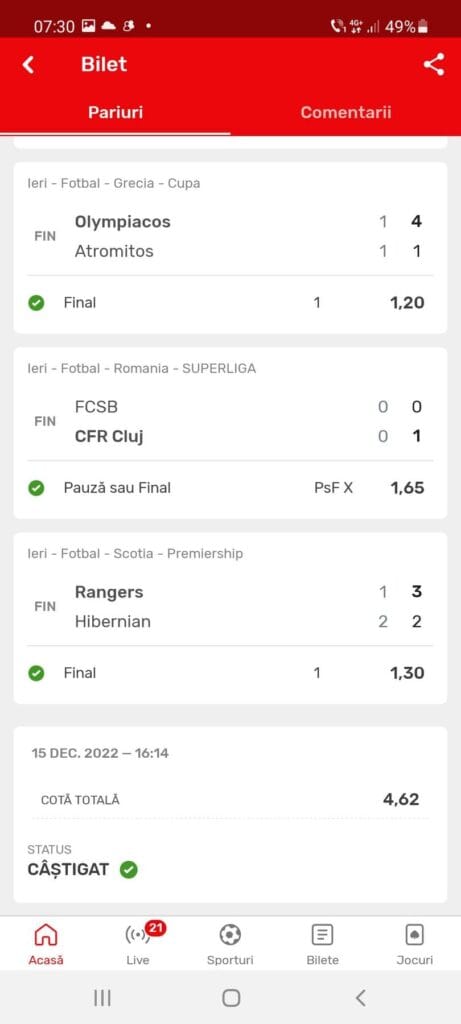Open the Jocuri games icon

tap(415, 936)
